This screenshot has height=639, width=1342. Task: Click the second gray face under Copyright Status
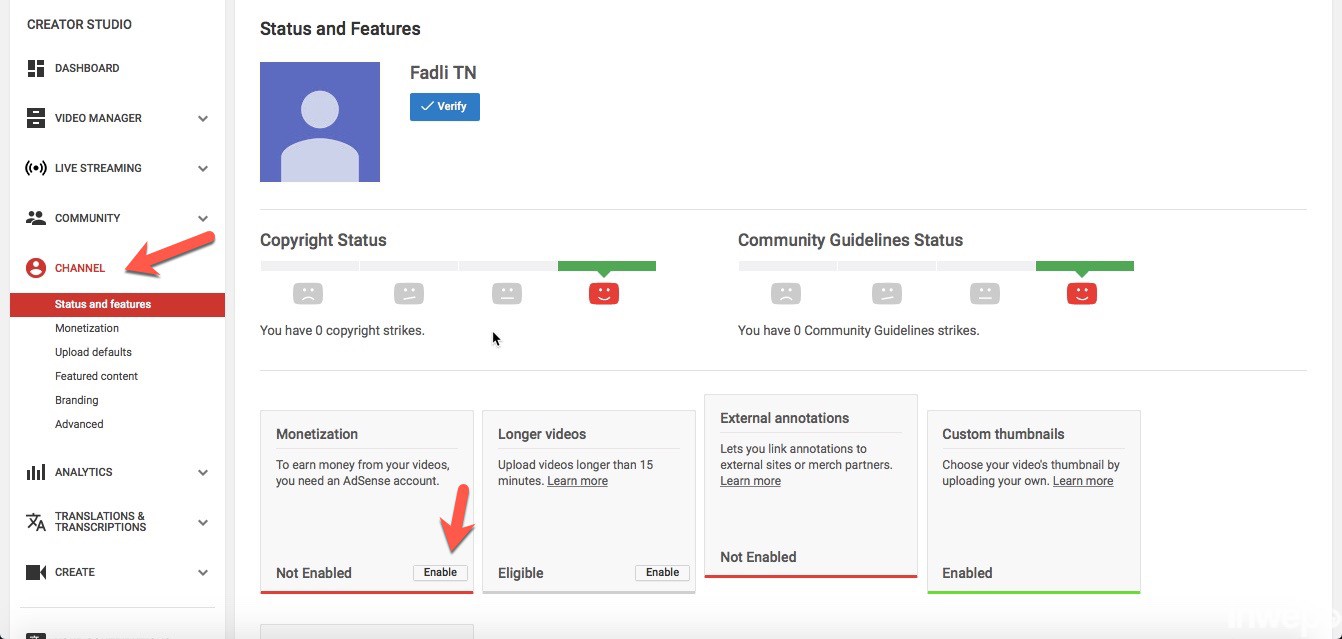[x=409, y=294]
